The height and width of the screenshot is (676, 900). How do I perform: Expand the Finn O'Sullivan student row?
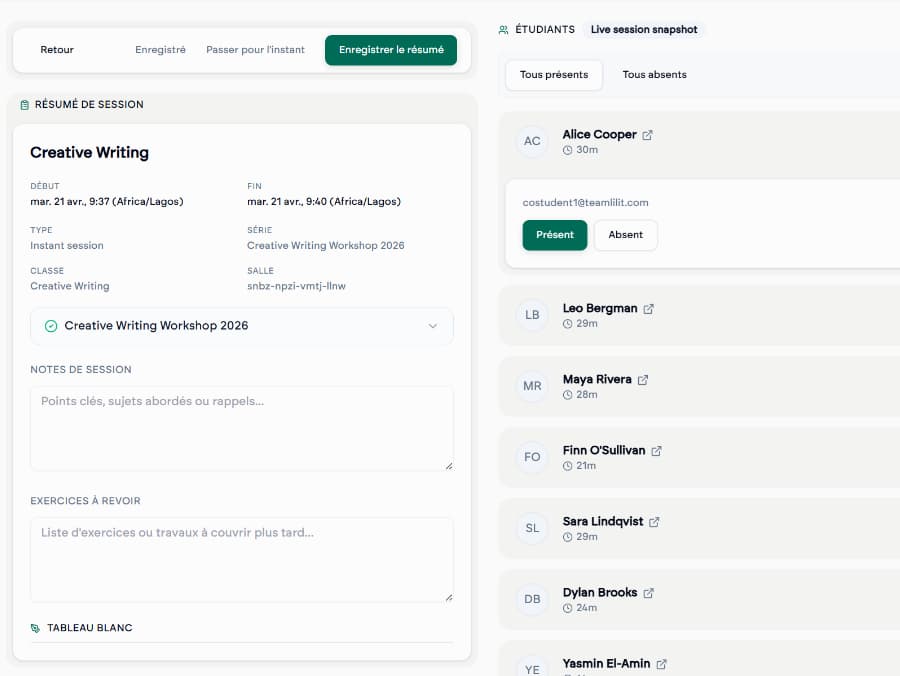(x=700, y=458)
